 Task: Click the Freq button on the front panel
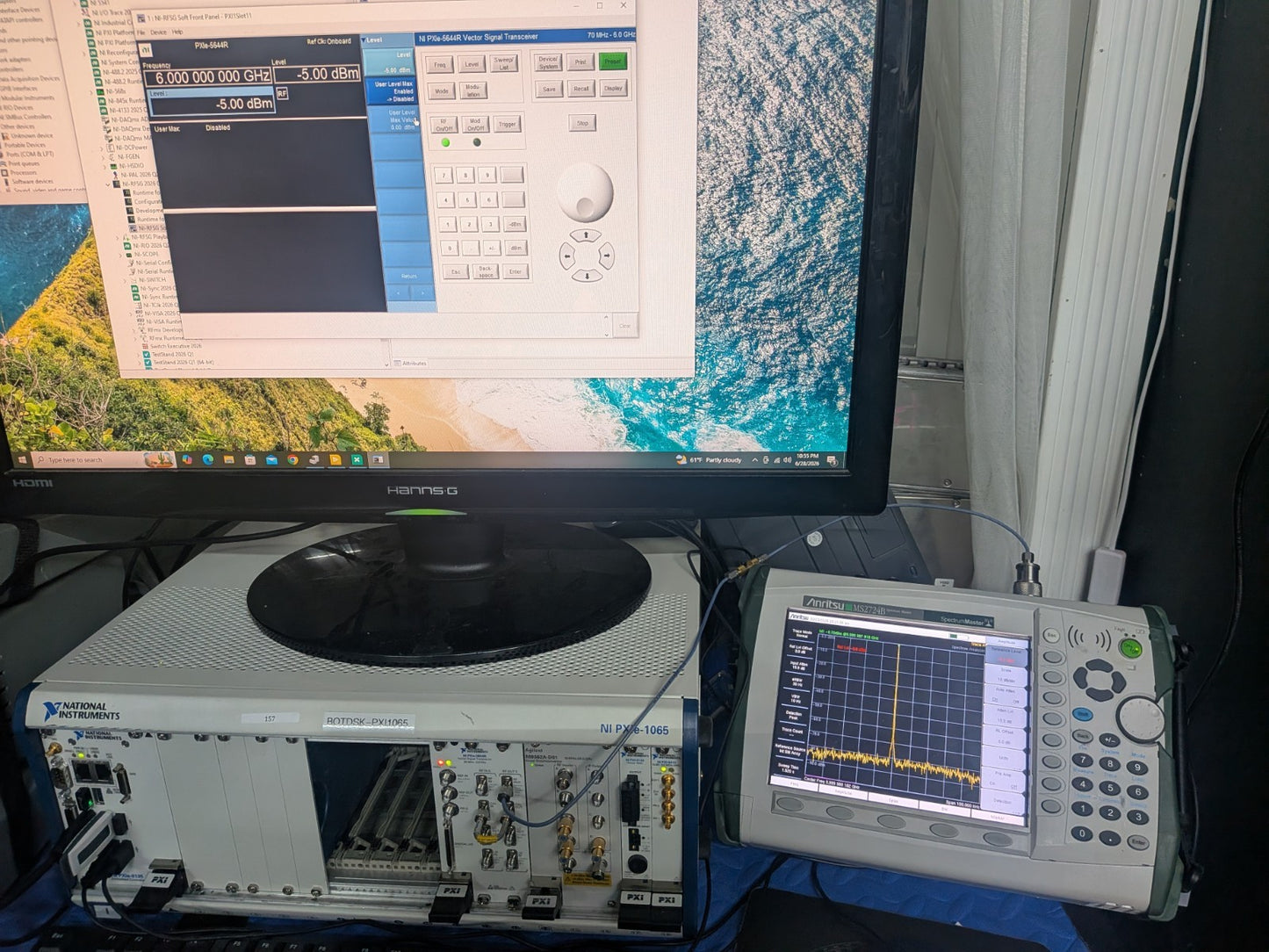[440, 64]
